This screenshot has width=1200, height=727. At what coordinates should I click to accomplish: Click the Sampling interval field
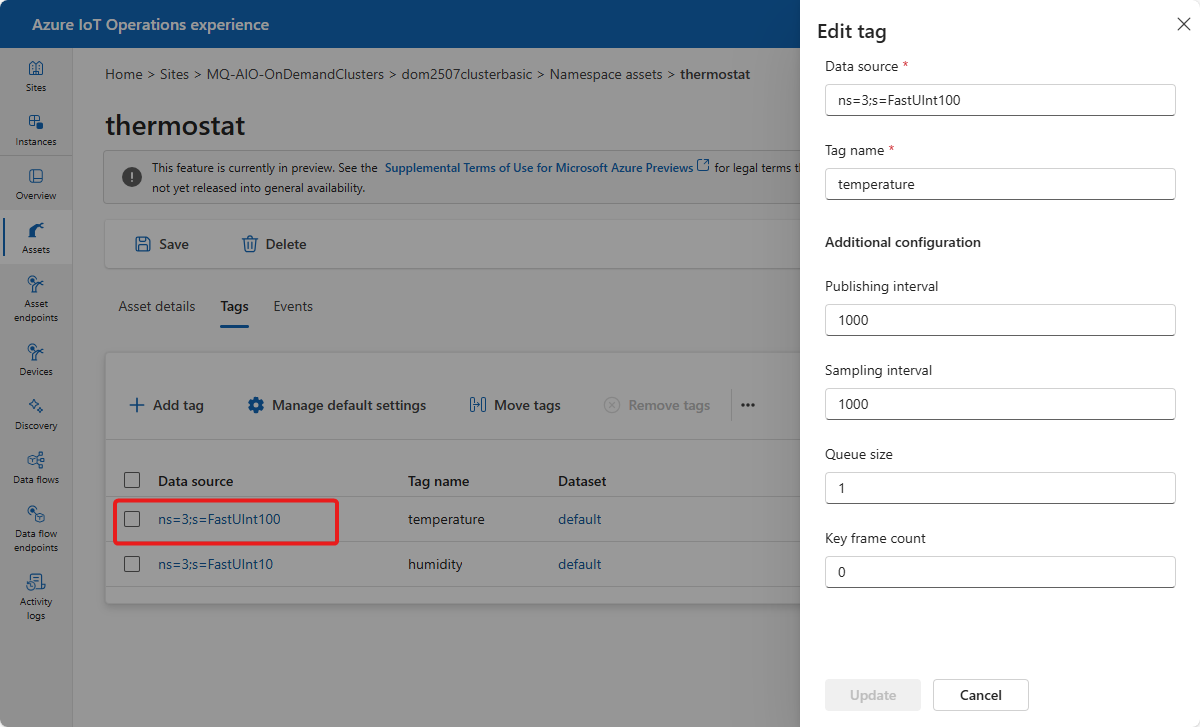pyautogui.click(x=1000, y=404)
